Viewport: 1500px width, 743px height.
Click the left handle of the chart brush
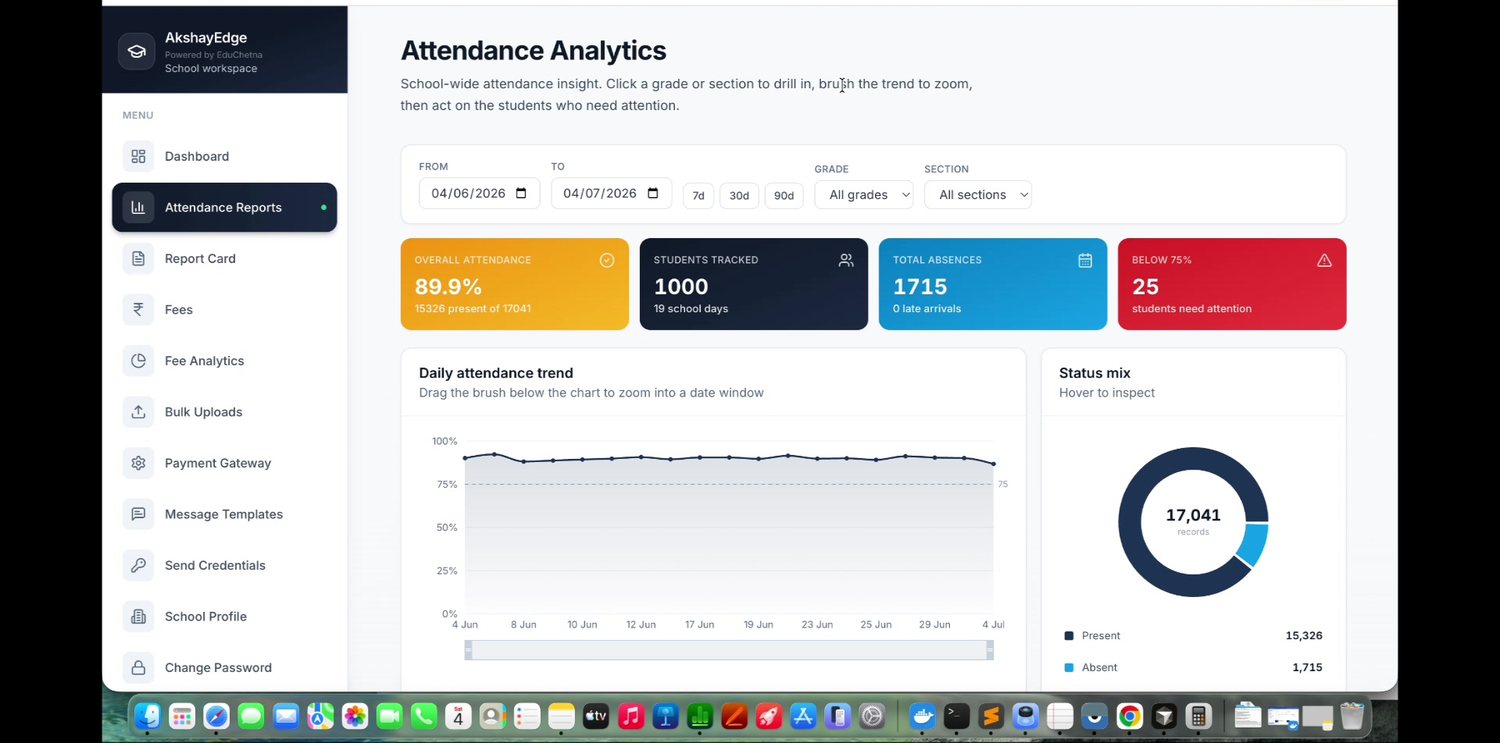468,650
